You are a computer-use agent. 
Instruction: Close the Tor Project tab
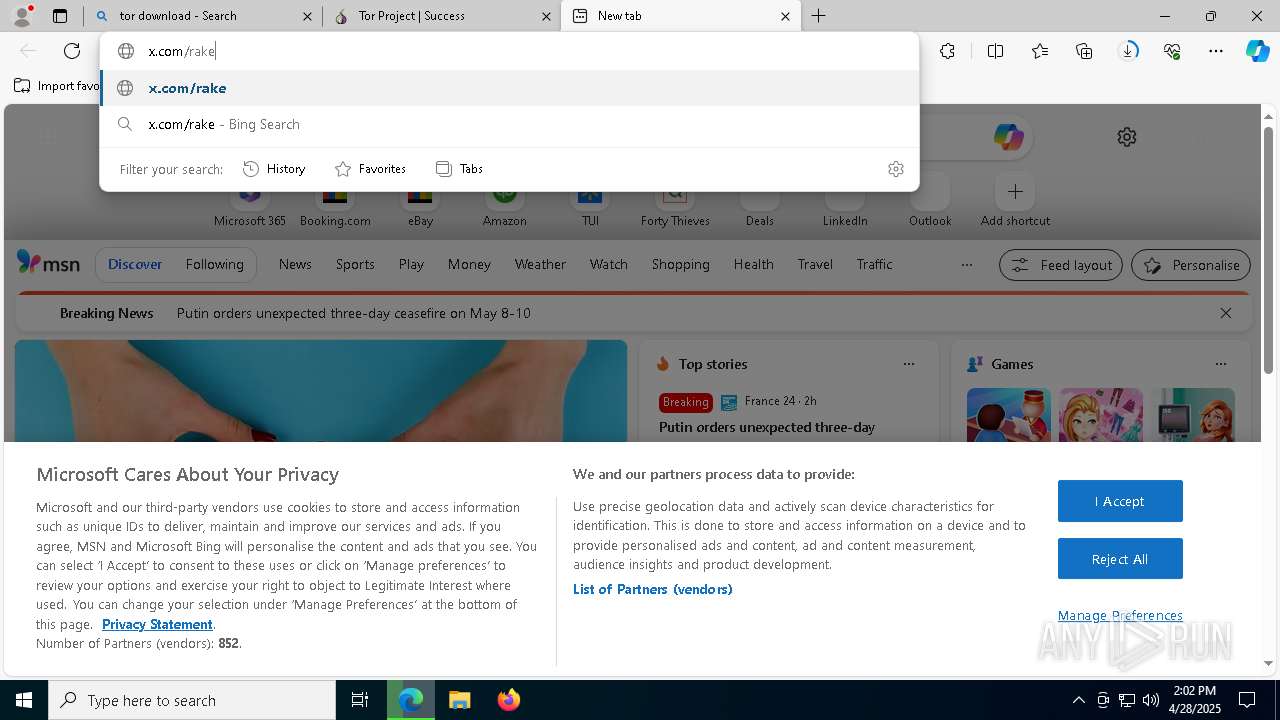click(546, 16)
